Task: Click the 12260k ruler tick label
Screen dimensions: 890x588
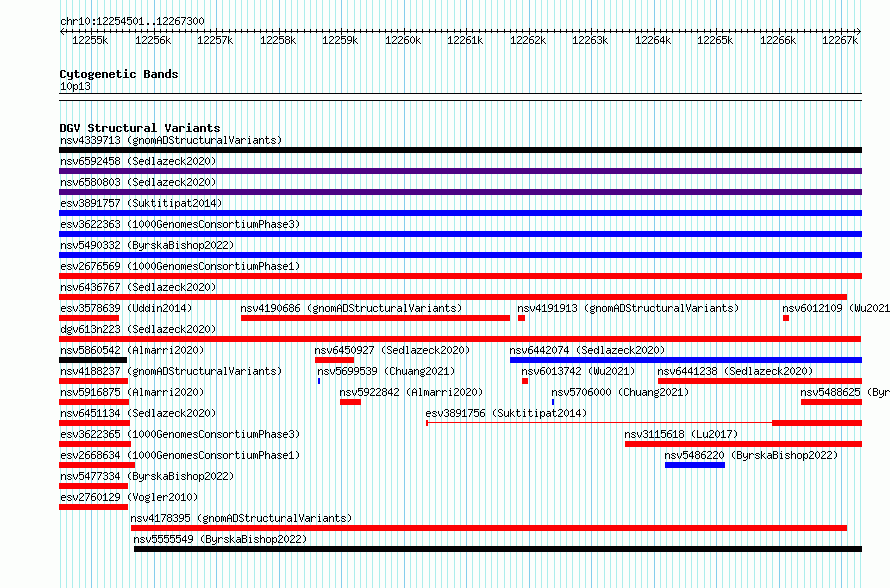Action: coord(403,41)
